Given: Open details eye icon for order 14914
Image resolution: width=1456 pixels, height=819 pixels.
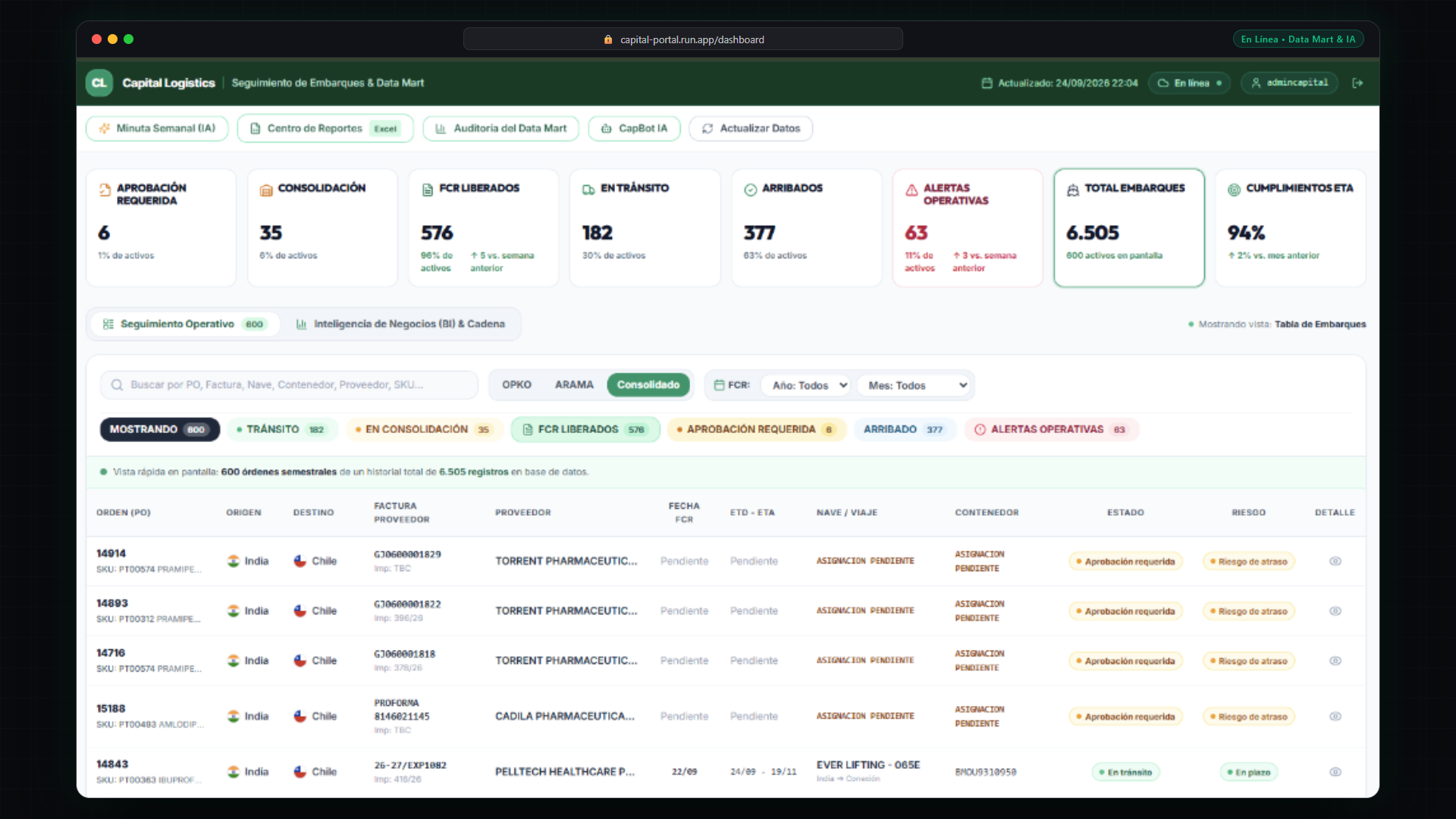Looking at the screenshot, I should [1335, 561].
